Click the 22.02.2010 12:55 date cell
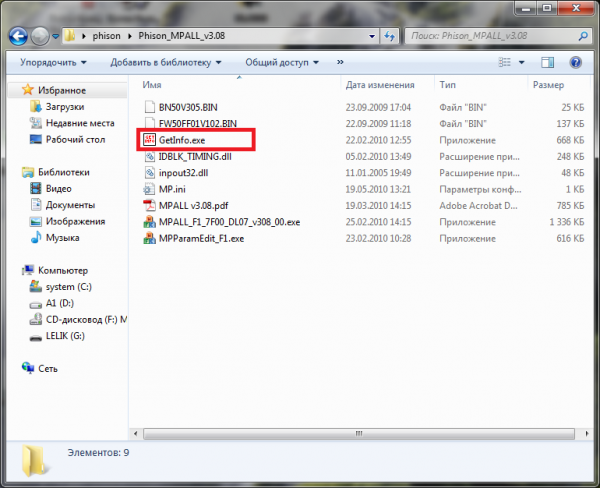The height and width of the screenshot is (488, 600). point(378,140)
